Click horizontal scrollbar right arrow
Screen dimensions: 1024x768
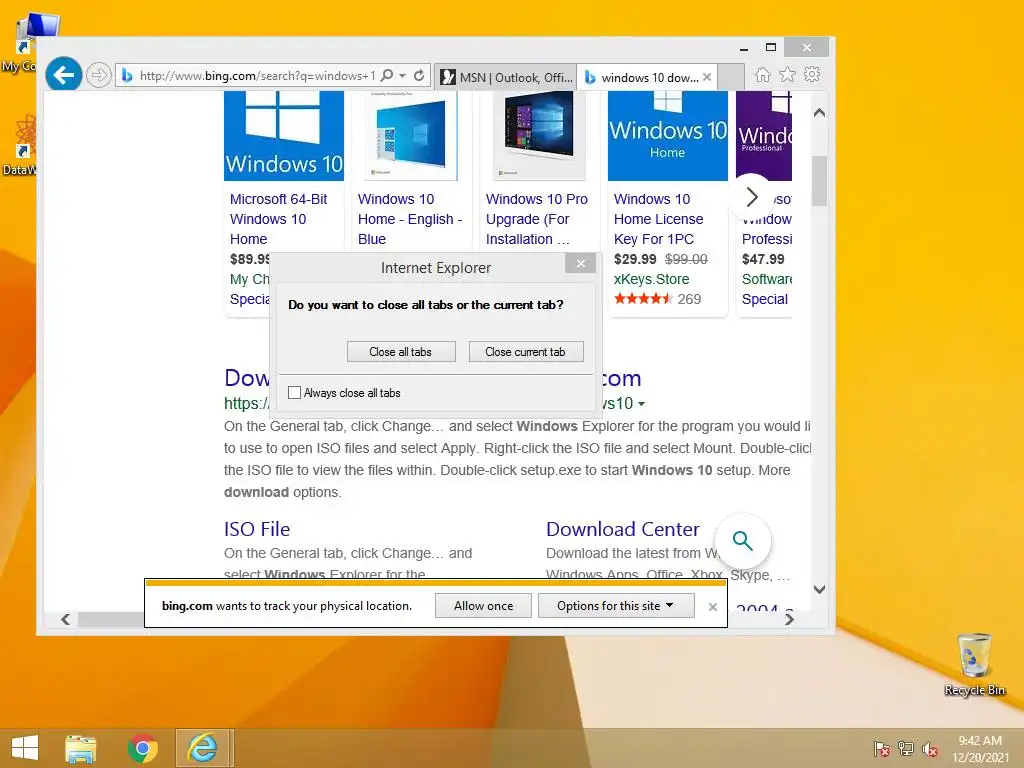click(x=789, y=619)
